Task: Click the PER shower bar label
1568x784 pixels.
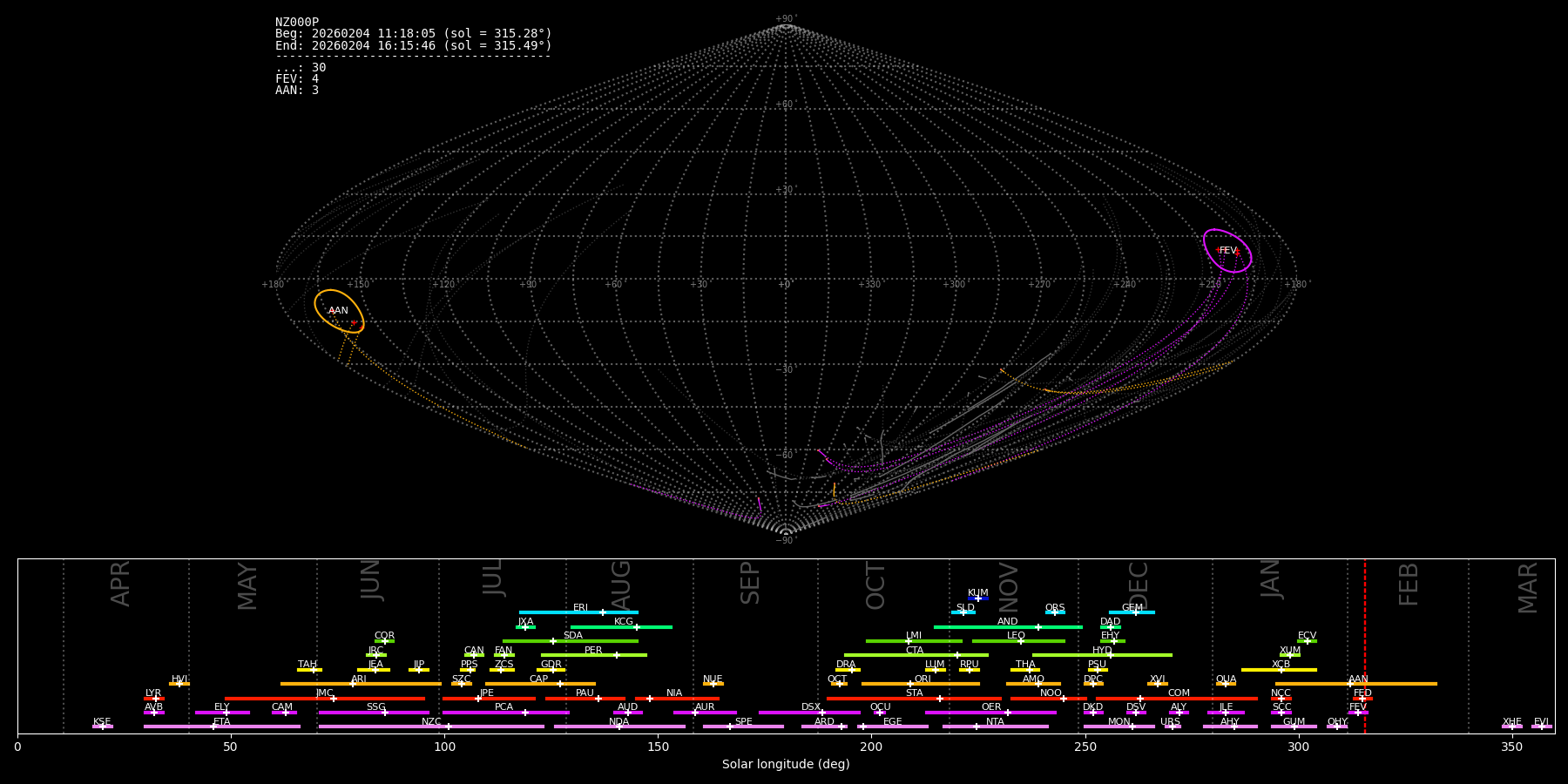Action: [593, 651]
